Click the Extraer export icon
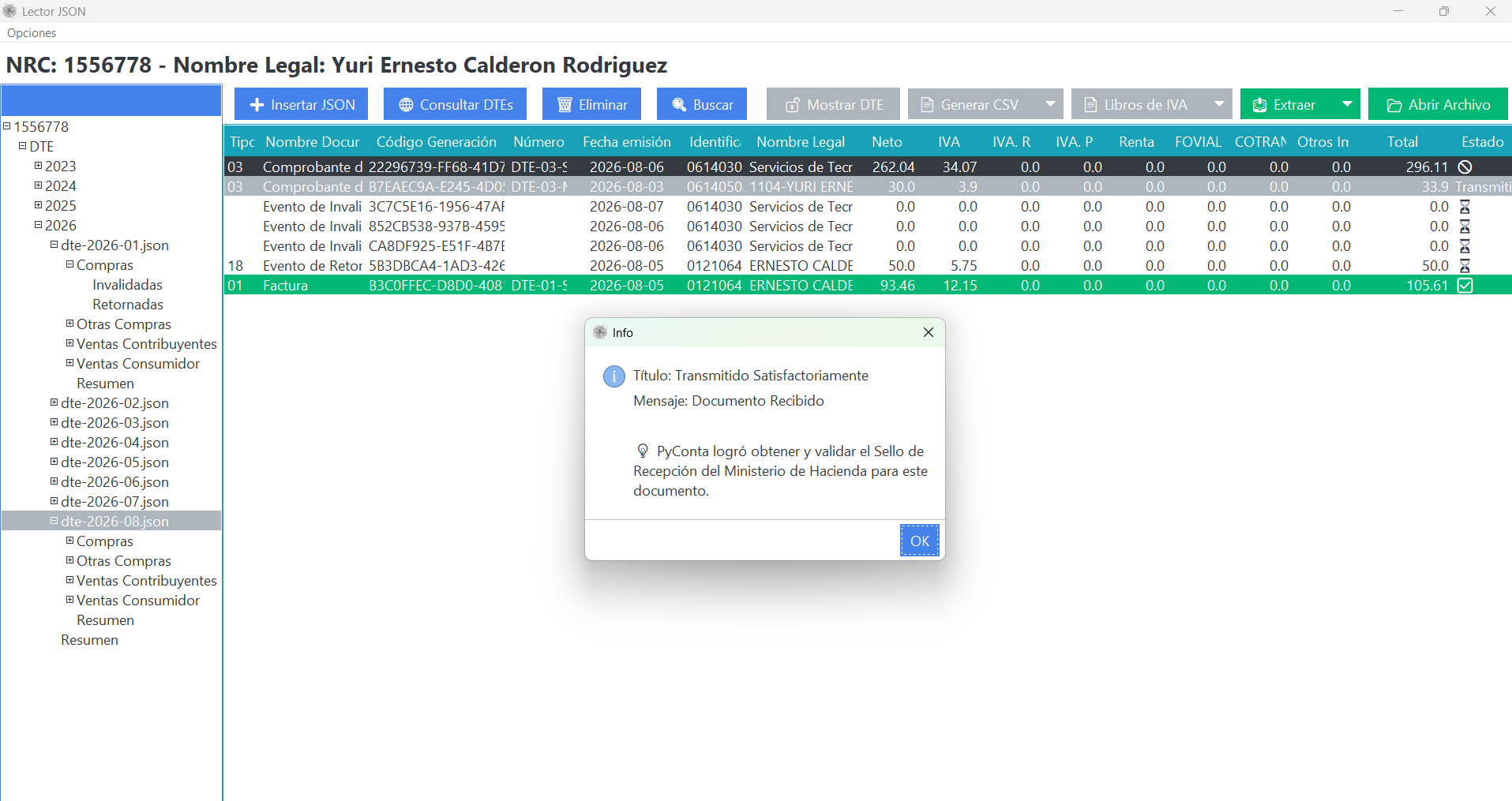 (x=1260, y=105)
